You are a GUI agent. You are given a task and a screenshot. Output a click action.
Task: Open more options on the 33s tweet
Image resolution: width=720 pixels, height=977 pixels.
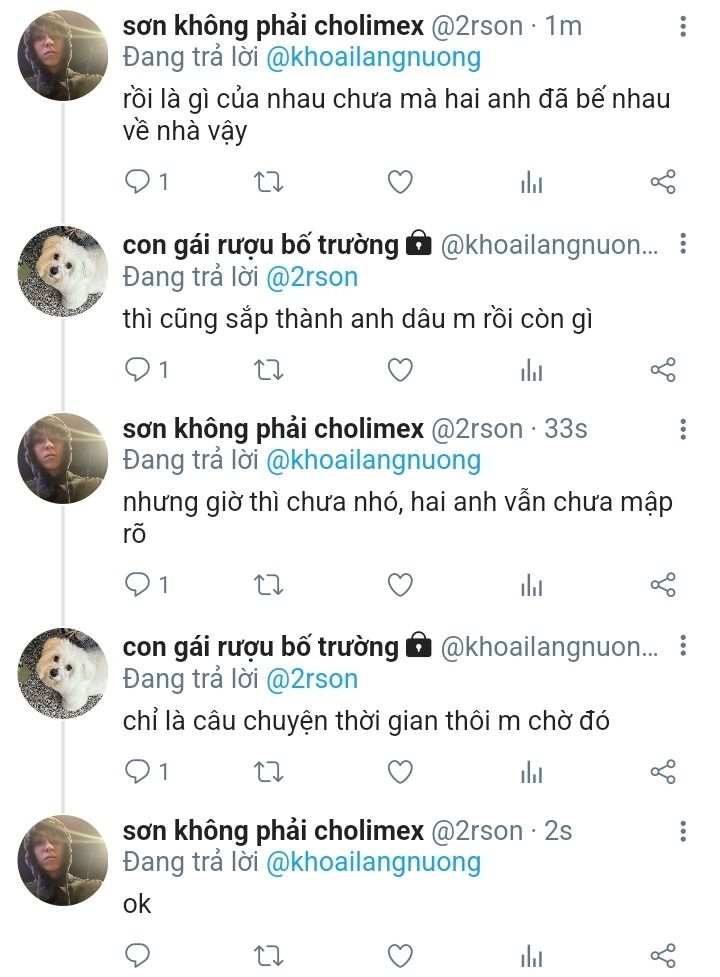click(683, 430)
